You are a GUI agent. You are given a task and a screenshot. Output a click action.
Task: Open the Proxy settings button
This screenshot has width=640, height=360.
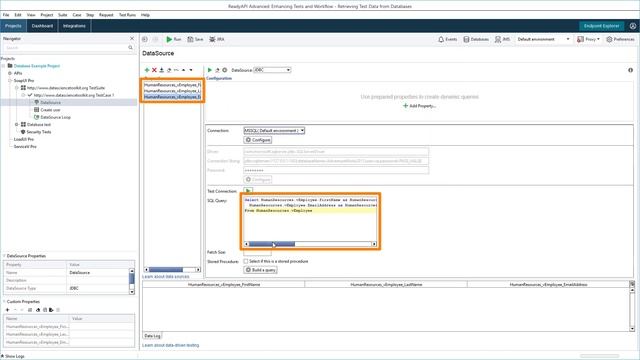point(588,39)
